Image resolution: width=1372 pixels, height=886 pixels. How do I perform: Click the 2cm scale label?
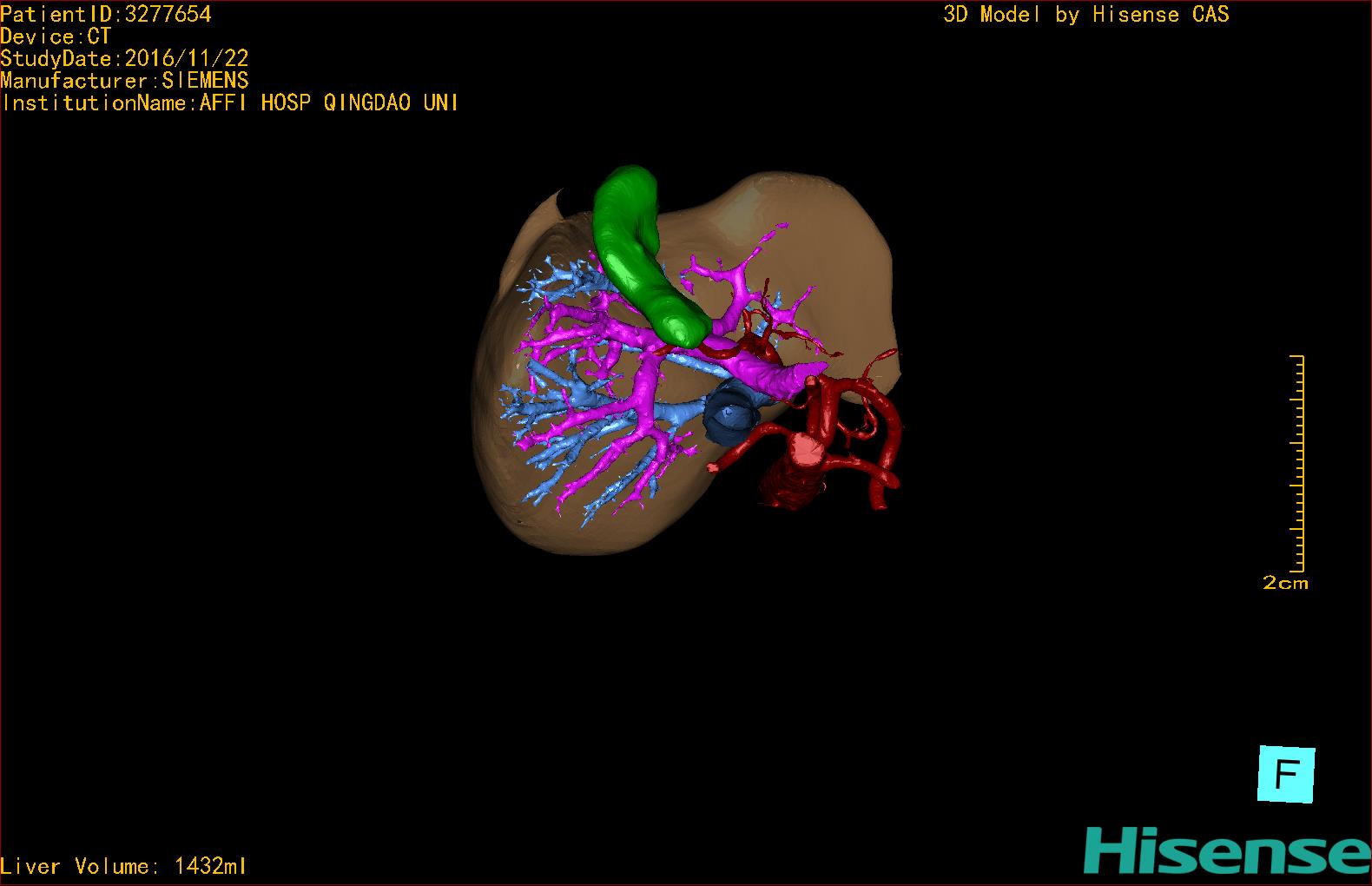pos(1285,583)
